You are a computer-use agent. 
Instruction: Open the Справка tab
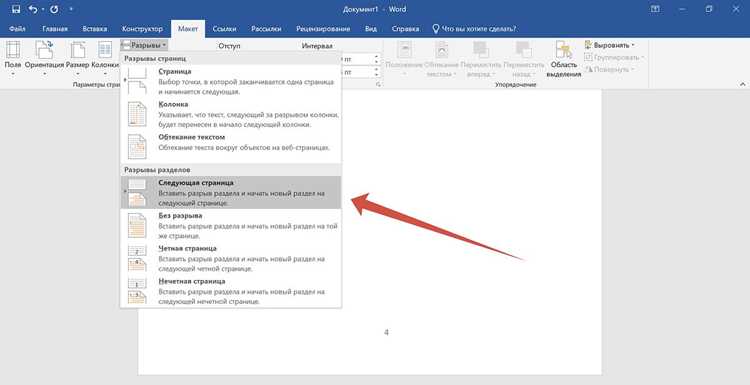click(x=405, y=29)
